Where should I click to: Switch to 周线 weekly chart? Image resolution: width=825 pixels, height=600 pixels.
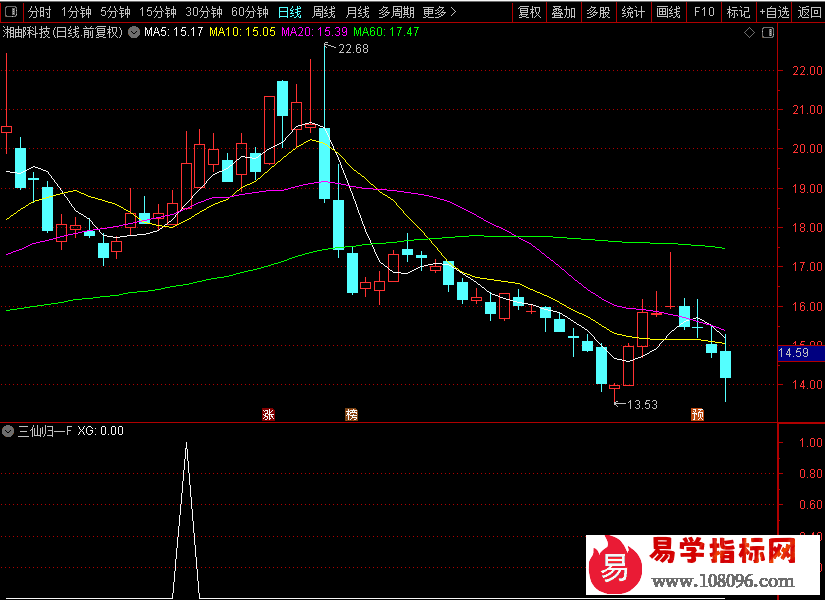(x=324, y=12)
